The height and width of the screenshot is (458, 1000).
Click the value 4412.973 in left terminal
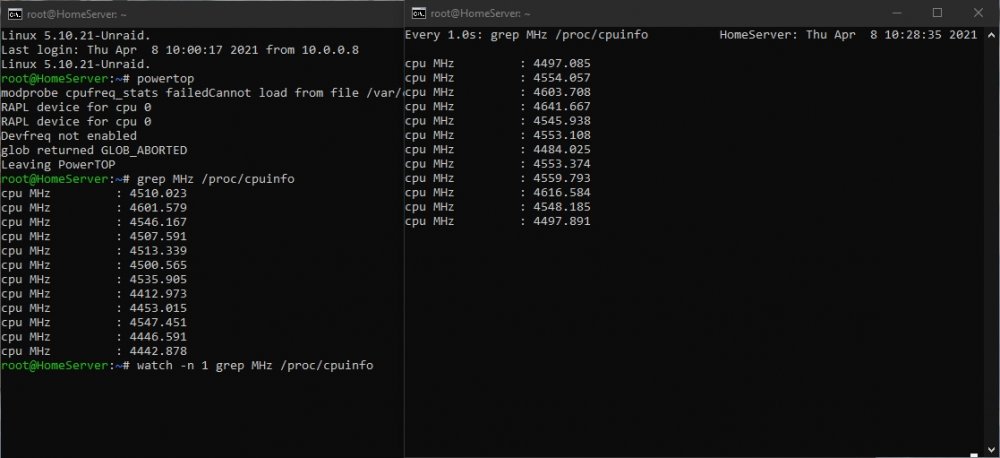coord(158,294)
